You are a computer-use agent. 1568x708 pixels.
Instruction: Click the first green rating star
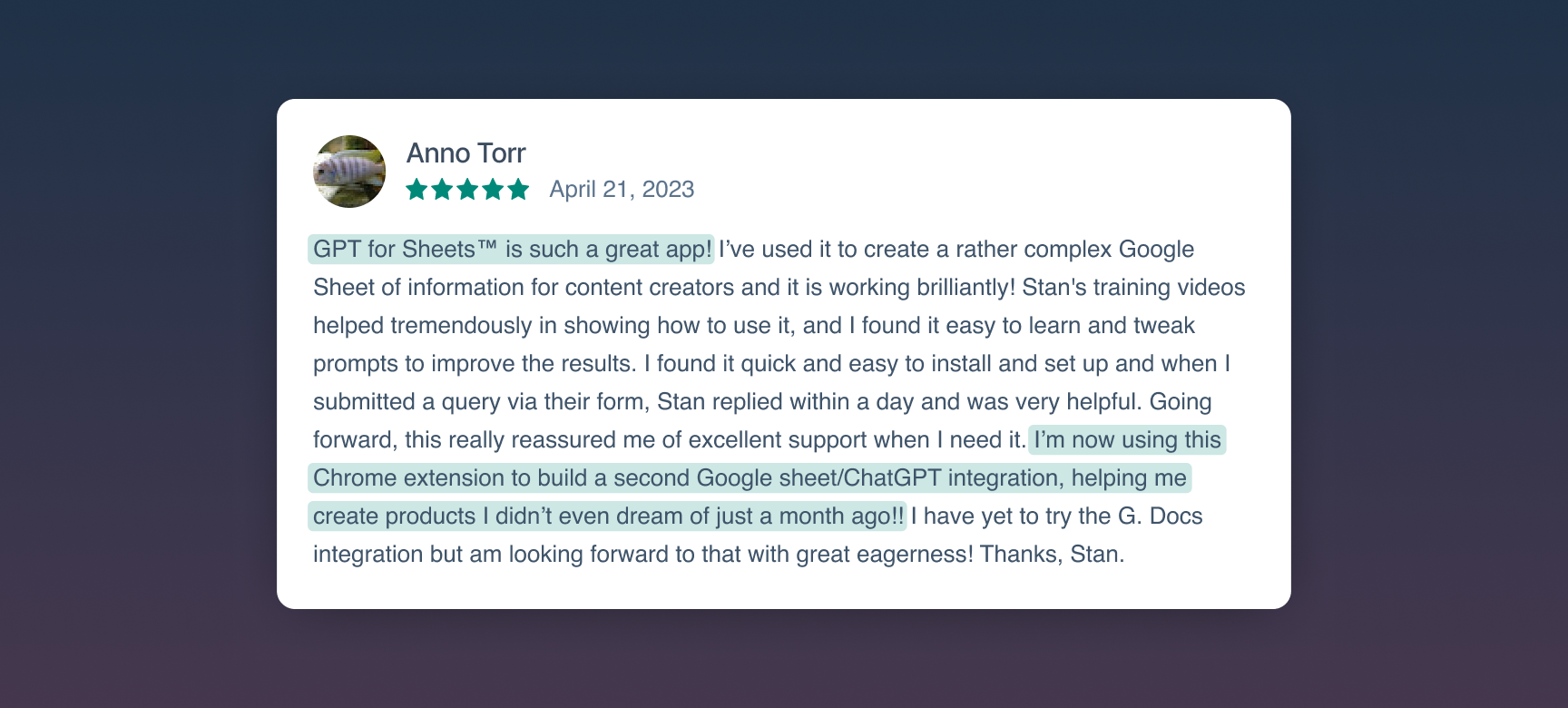(416, 189)
